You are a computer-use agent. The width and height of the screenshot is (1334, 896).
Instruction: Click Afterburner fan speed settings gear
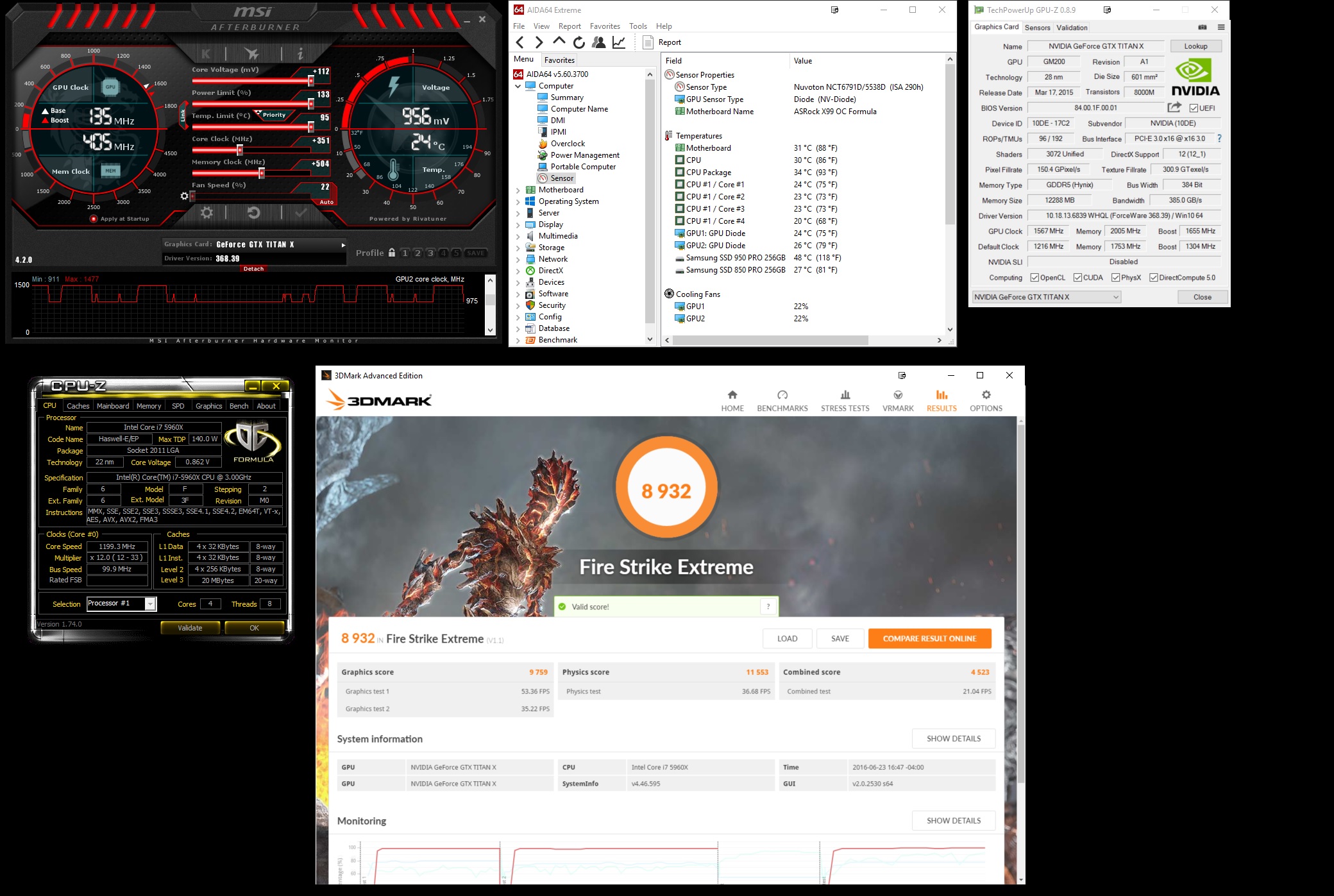[x=185, y=196]
